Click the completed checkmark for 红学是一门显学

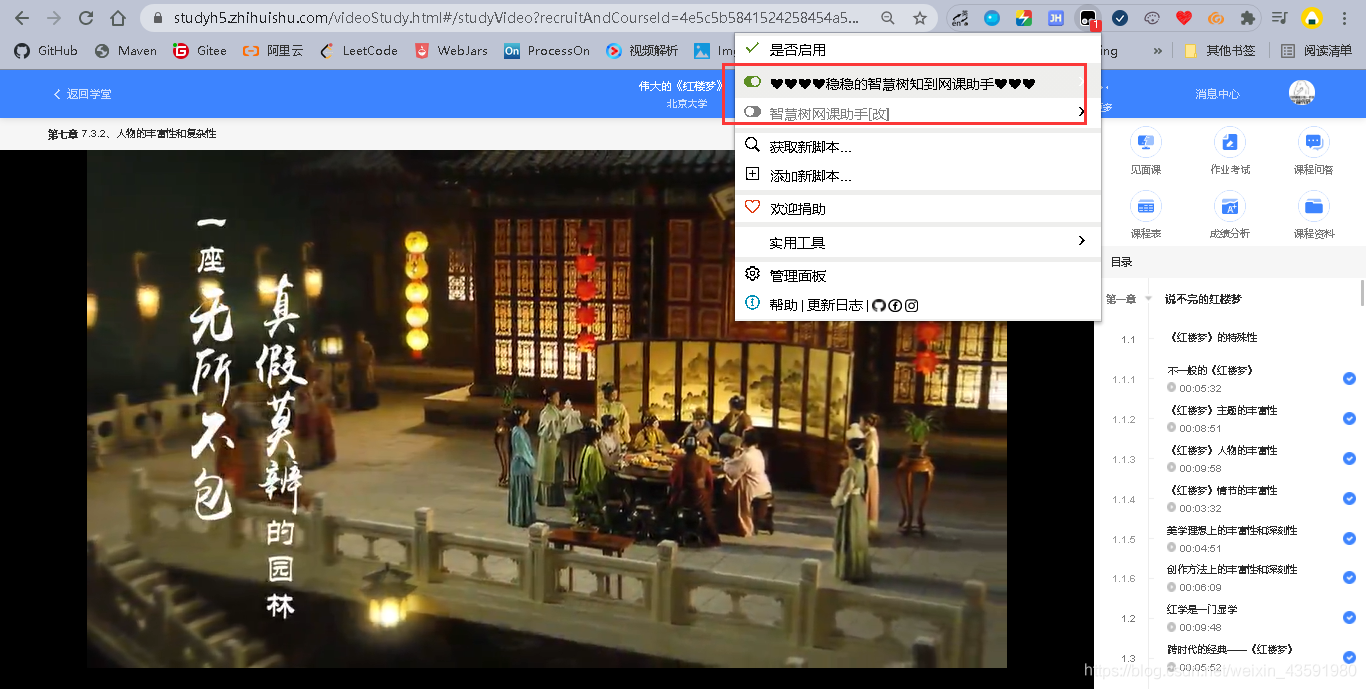coord(1349,617)
